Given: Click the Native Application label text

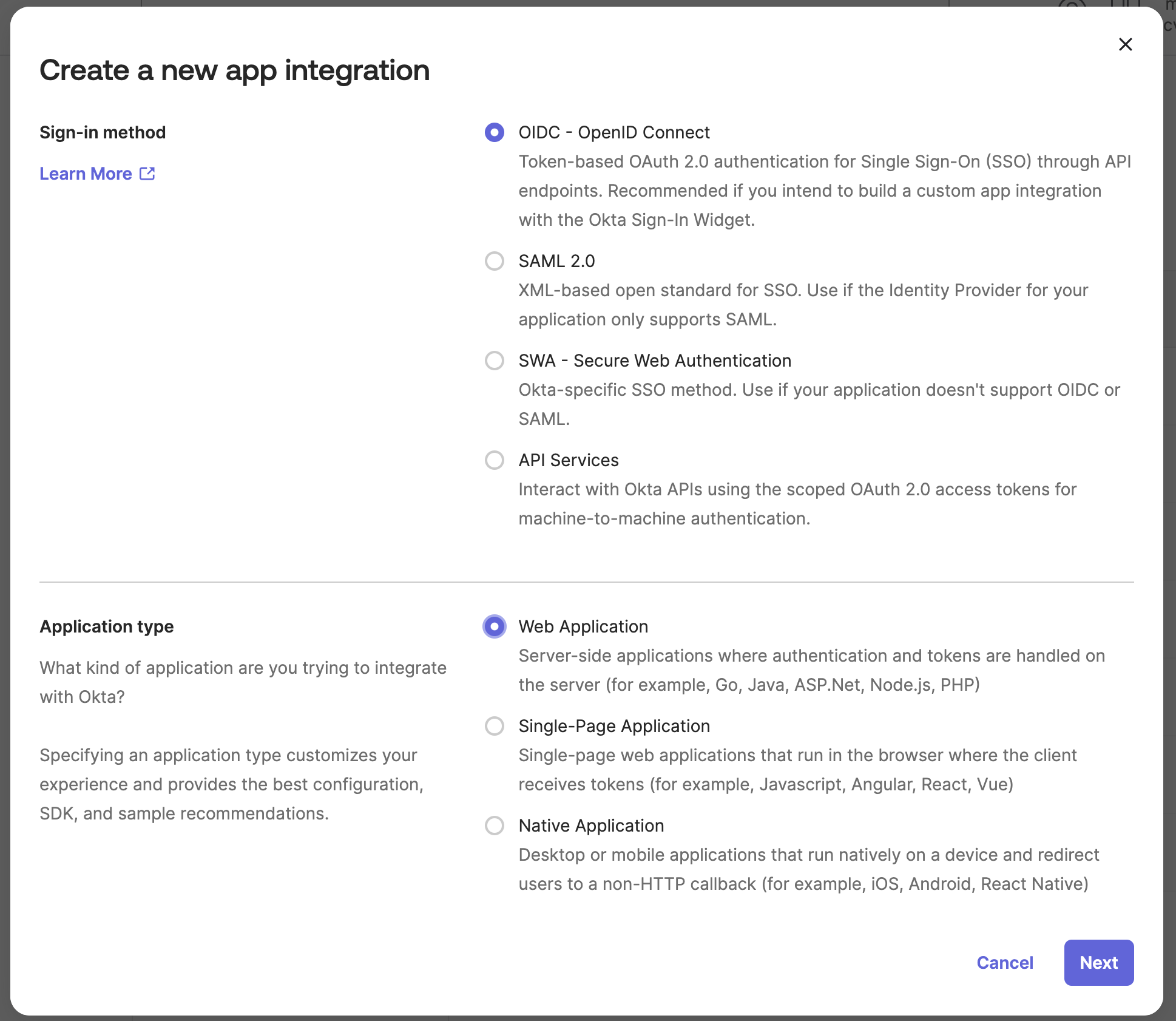Looking at the screenshot, I should (x=591, y=826).
